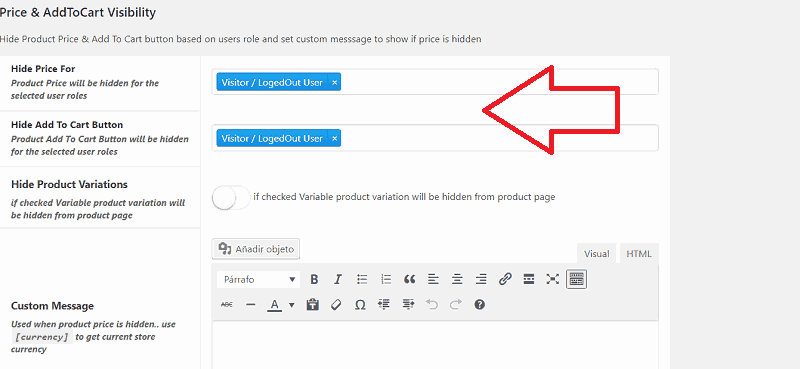Enable fullscreen distraction-free editor mode

(553, 279)
